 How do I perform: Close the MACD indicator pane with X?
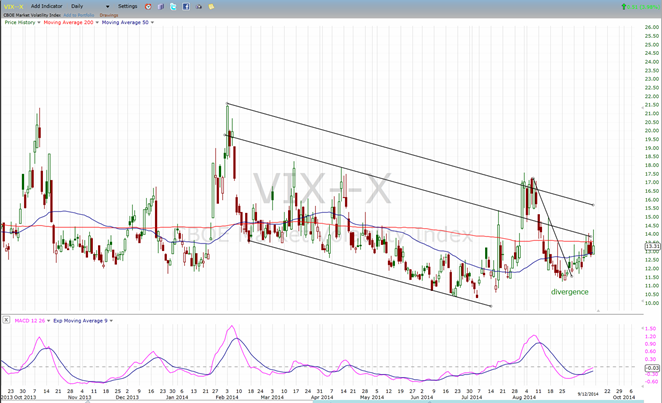point(6,320)
